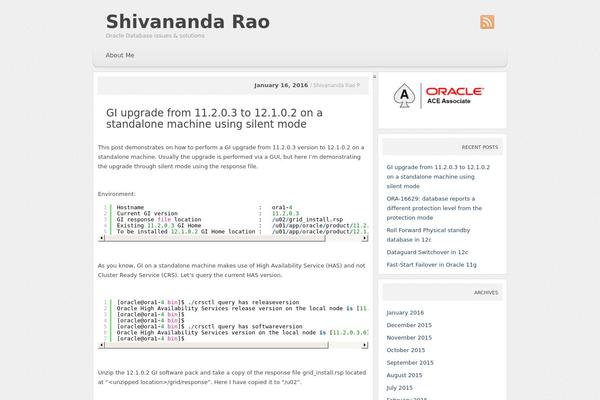This screenshot has width=600, height=400.
Task: Open recent post ORA-16629 protection level
Action: click(x=434, y=208)
